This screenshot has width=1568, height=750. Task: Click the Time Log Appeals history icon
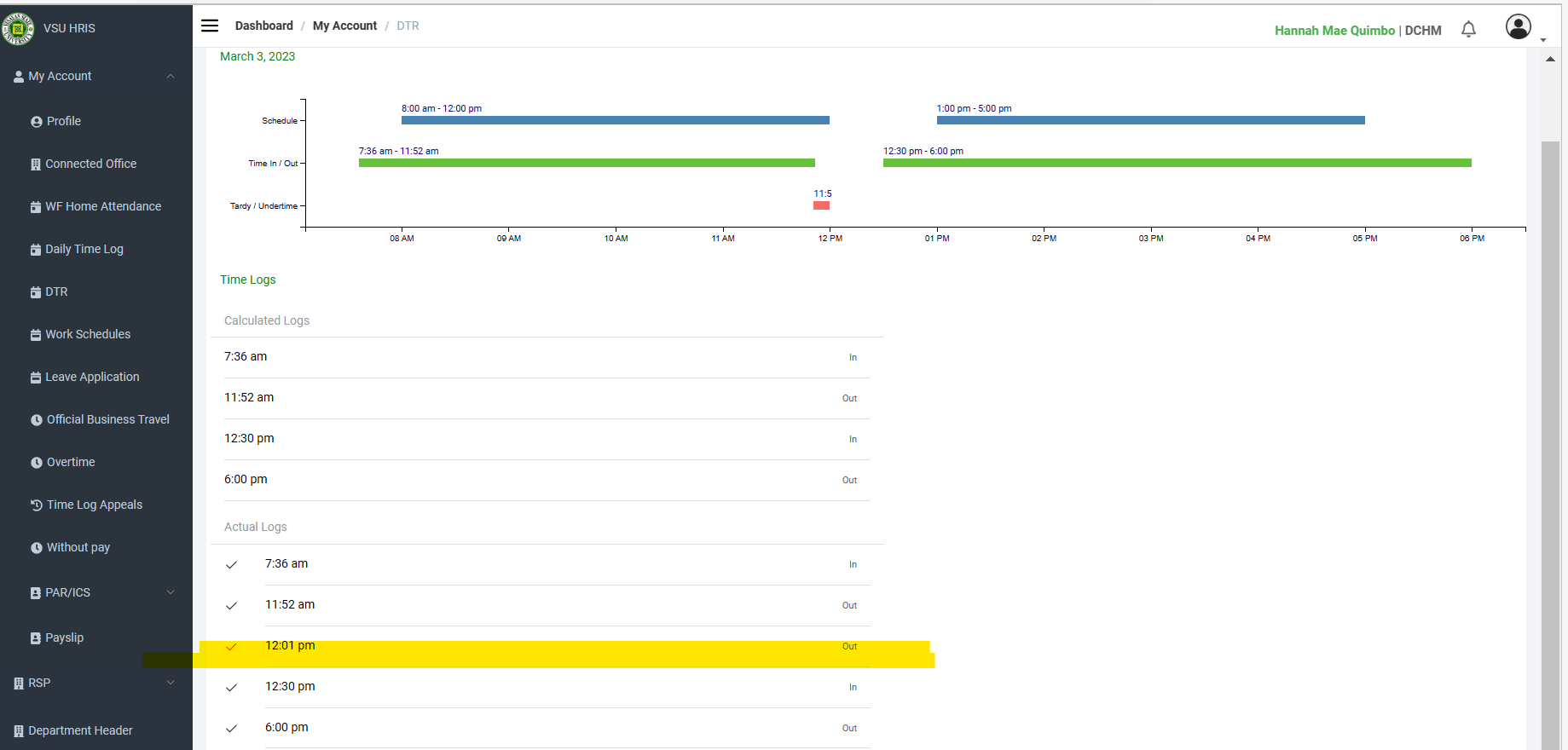point(37,505)
